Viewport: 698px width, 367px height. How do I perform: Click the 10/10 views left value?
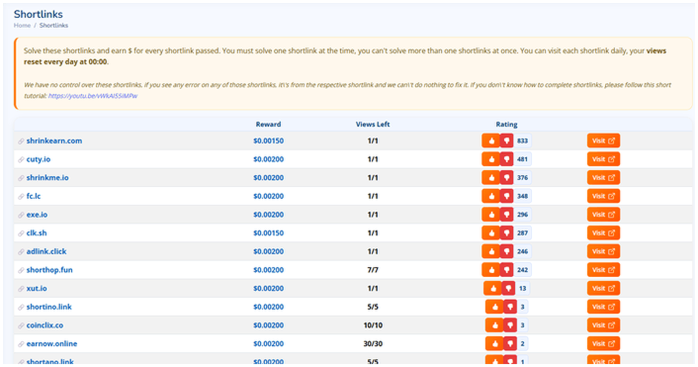point(373,326)
